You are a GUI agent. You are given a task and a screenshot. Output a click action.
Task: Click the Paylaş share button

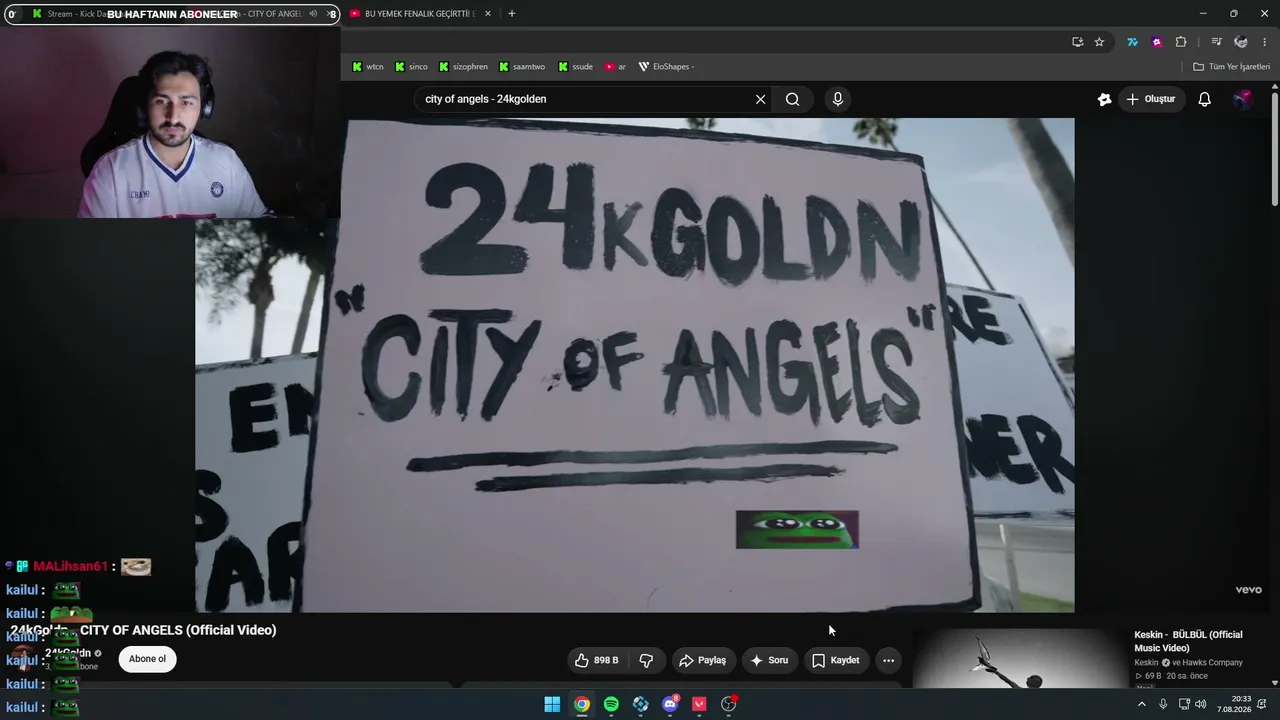point(702,660)
